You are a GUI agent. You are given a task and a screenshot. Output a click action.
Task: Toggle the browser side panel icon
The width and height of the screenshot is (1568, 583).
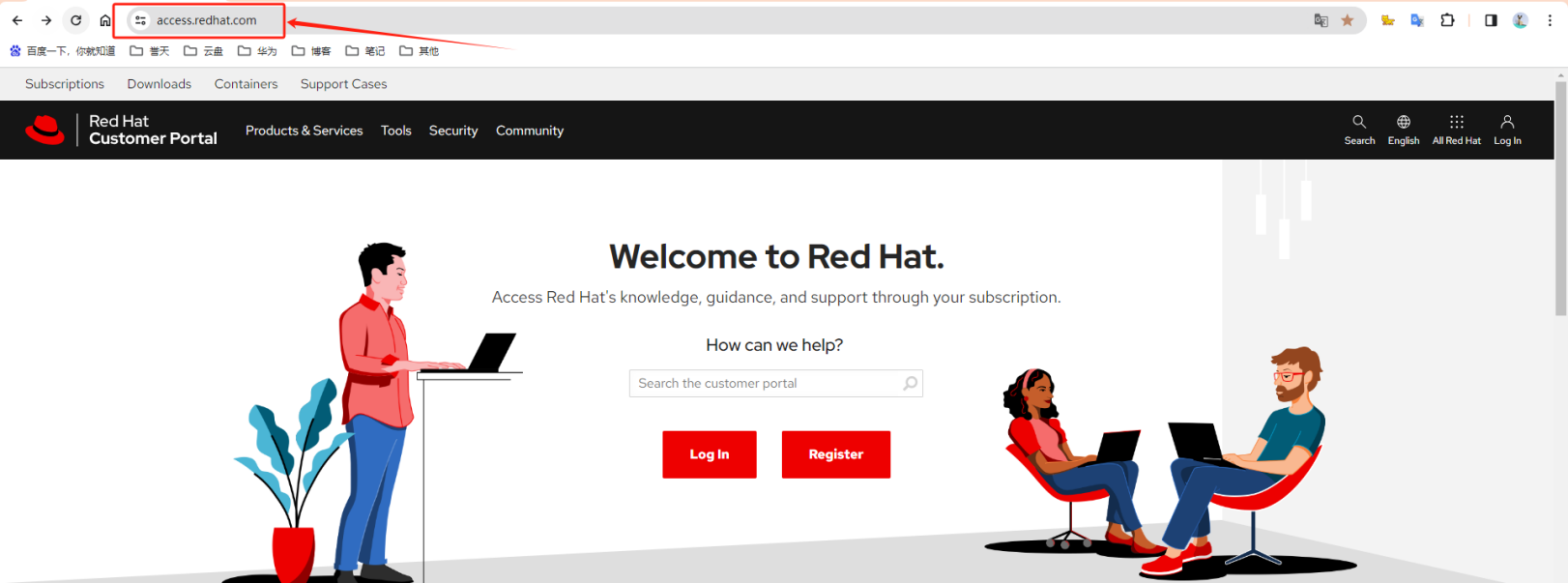click(x=1491, y=20)
